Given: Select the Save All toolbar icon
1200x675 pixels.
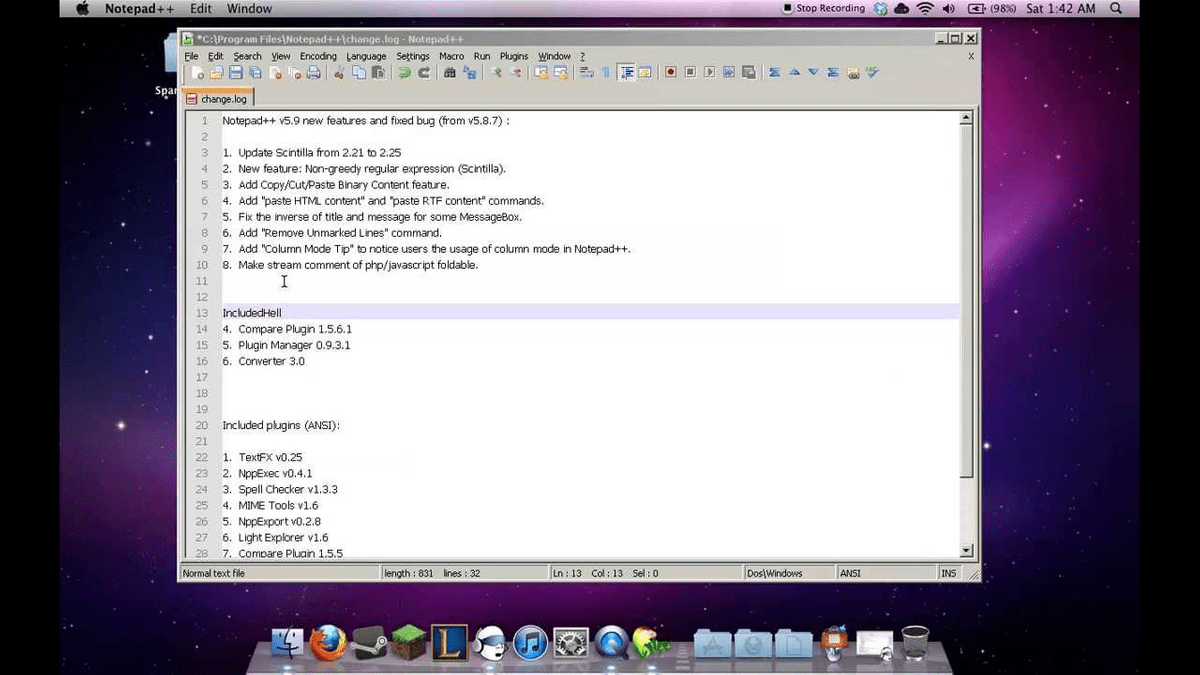Looking at the screenshot, I should (255, 72).
